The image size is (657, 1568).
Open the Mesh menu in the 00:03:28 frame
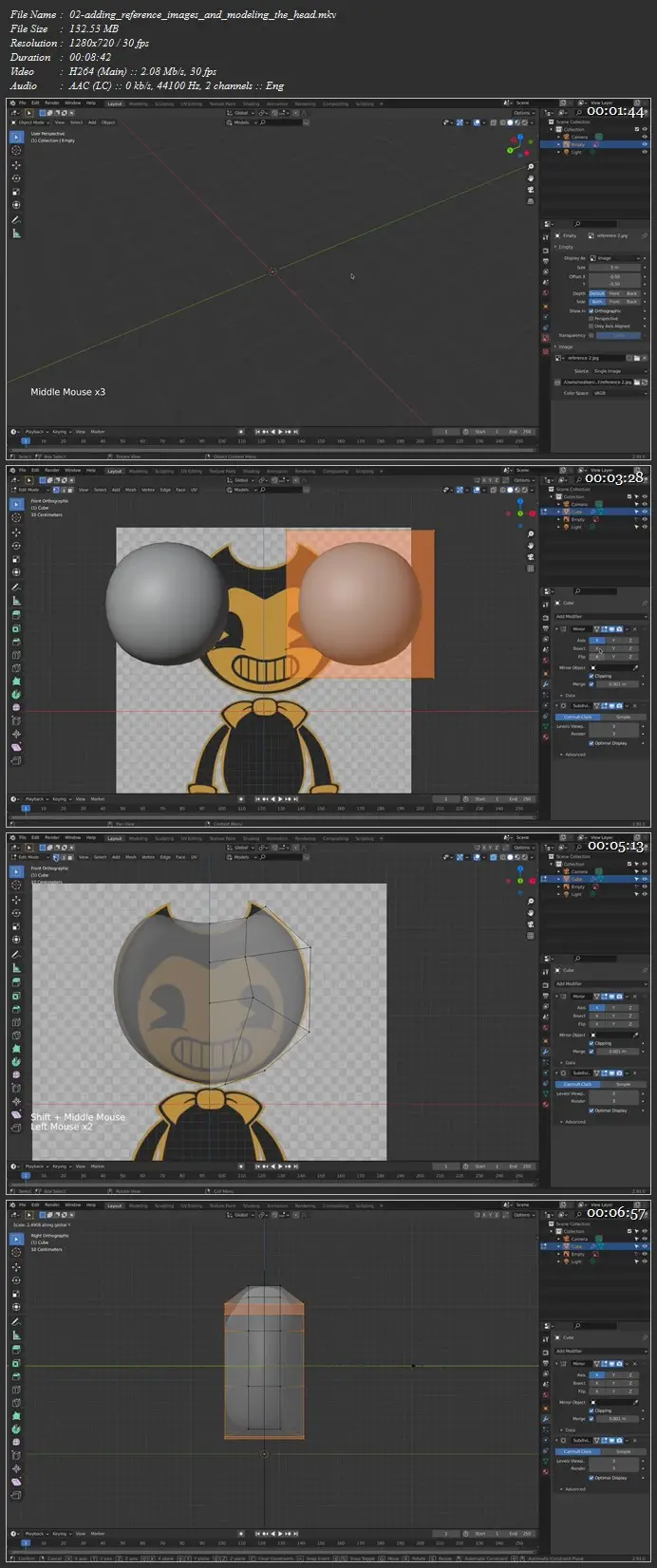click(x=131, y=490)
